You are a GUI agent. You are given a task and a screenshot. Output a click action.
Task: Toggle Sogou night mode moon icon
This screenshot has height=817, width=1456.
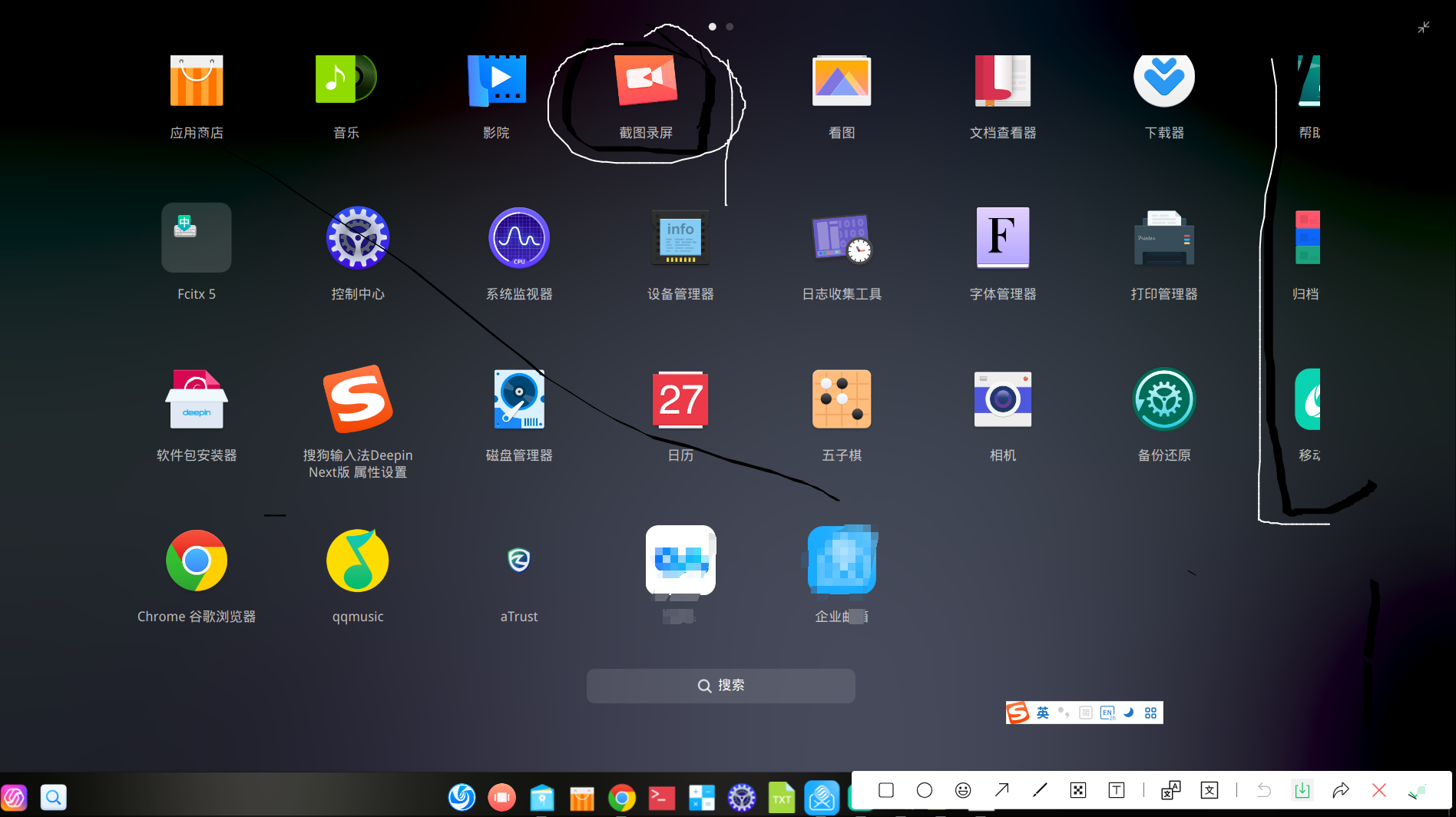pos(1129,713)
